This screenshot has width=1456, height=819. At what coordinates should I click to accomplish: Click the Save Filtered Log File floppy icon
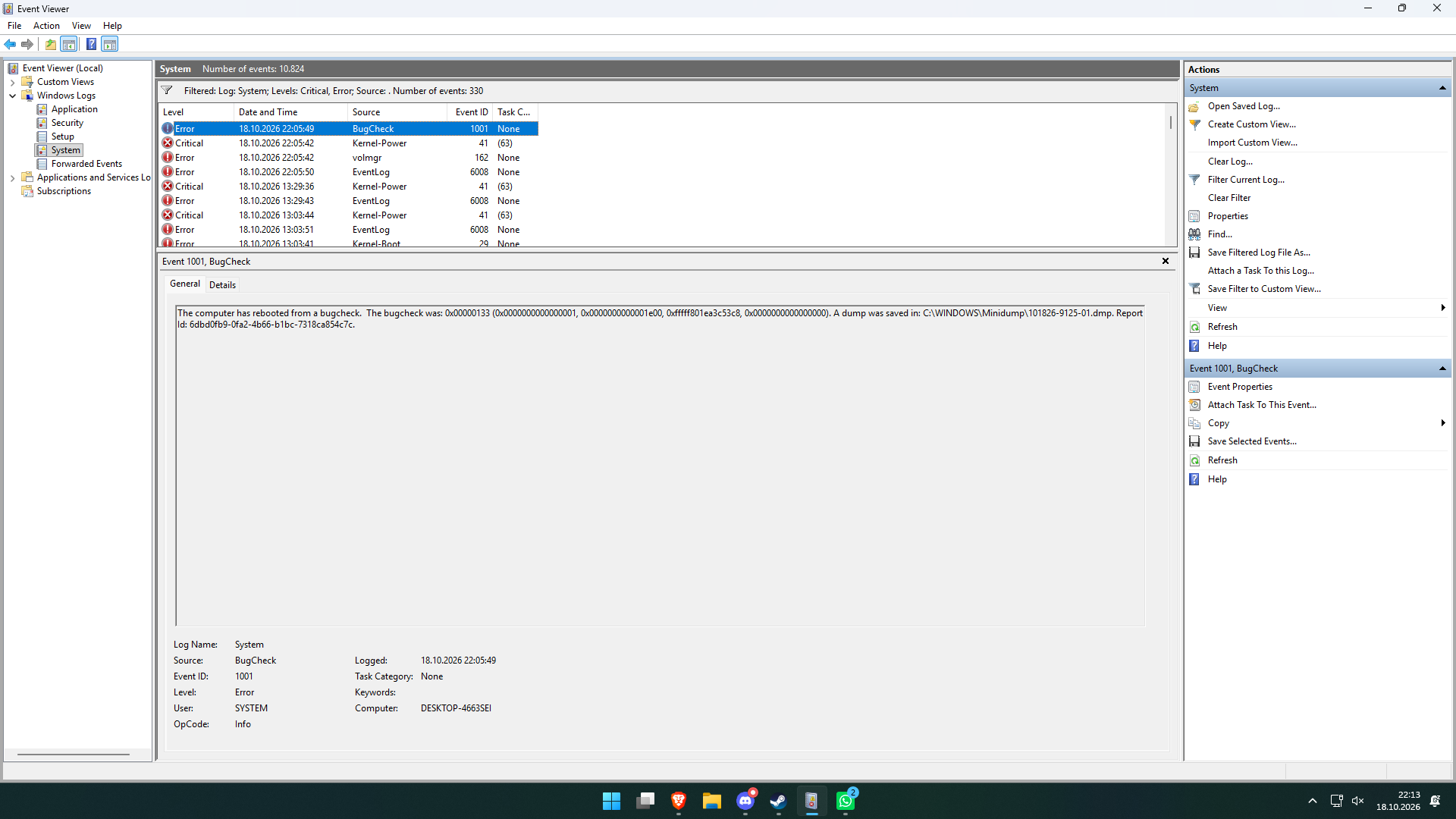1194,253
